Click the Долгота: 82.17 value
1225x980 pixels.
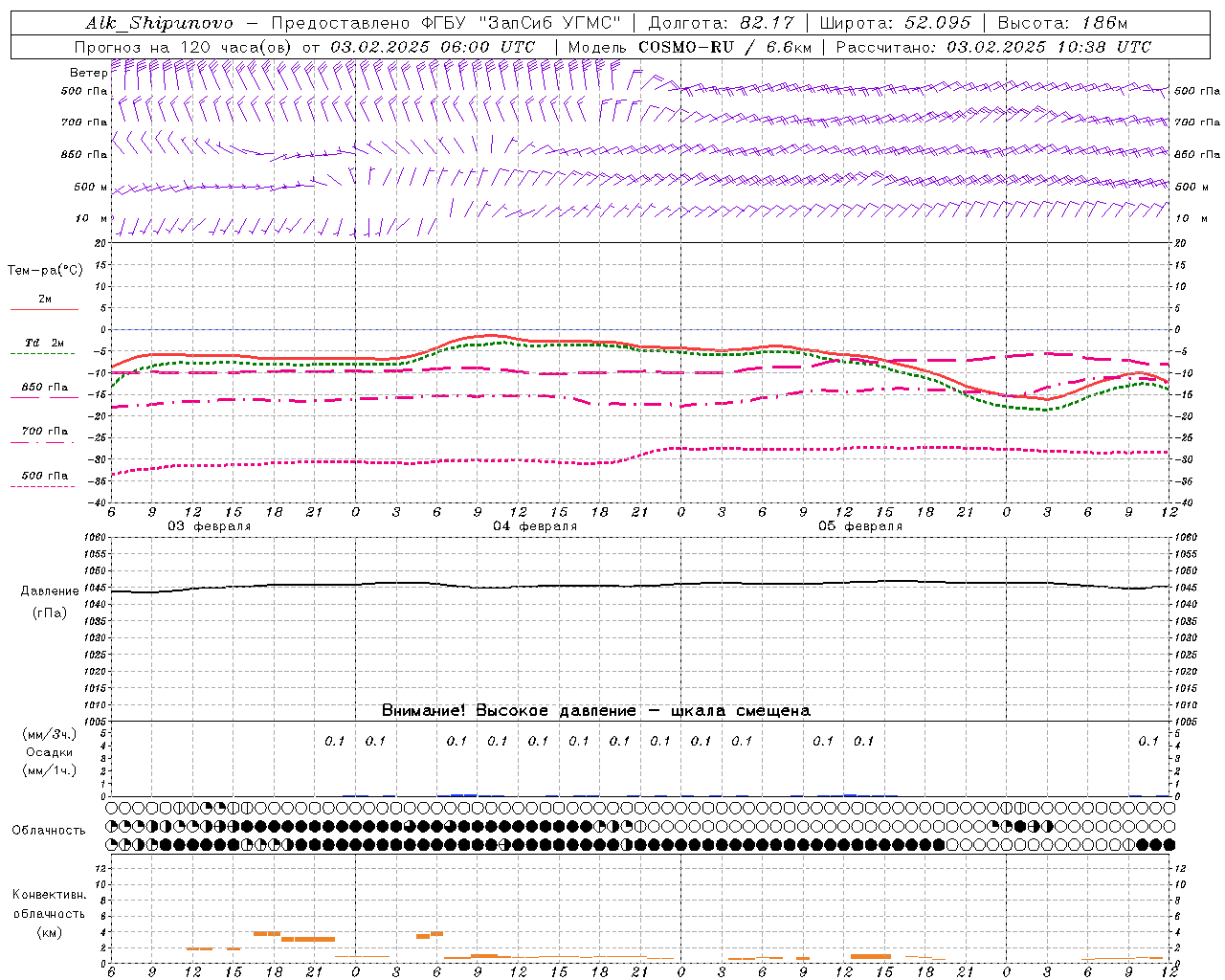point(720,23)
